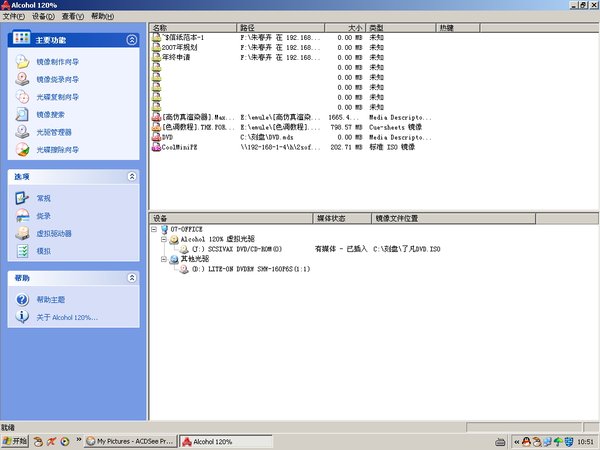Click the (D:) LITE-ON DVDRW drive icon
600x450 pixels.
[184, 269]
